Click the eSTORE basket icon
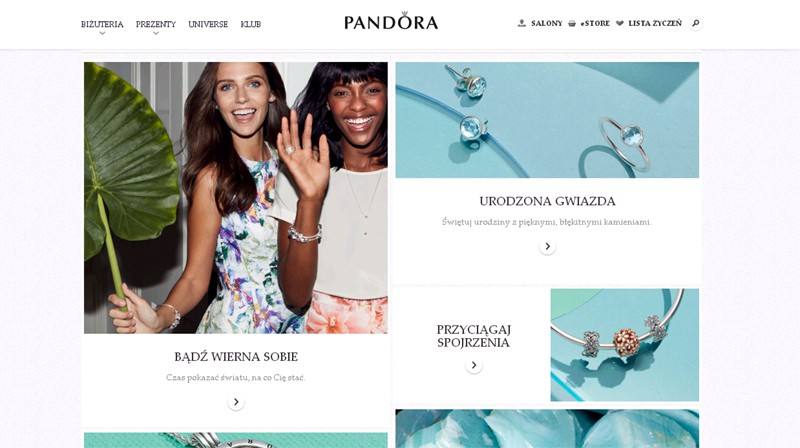800x448 pixels. [572, 23]
